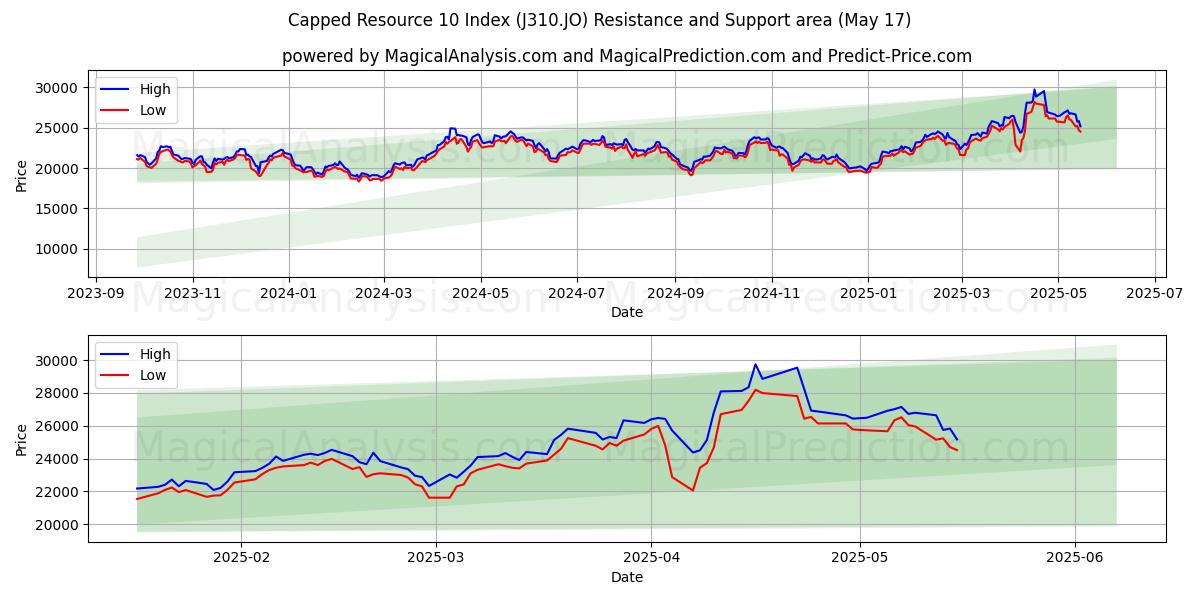Viewport: 1200px width, 600px height.
Task: Click 'Low' legend label in top chart
Action: (153, 111)
